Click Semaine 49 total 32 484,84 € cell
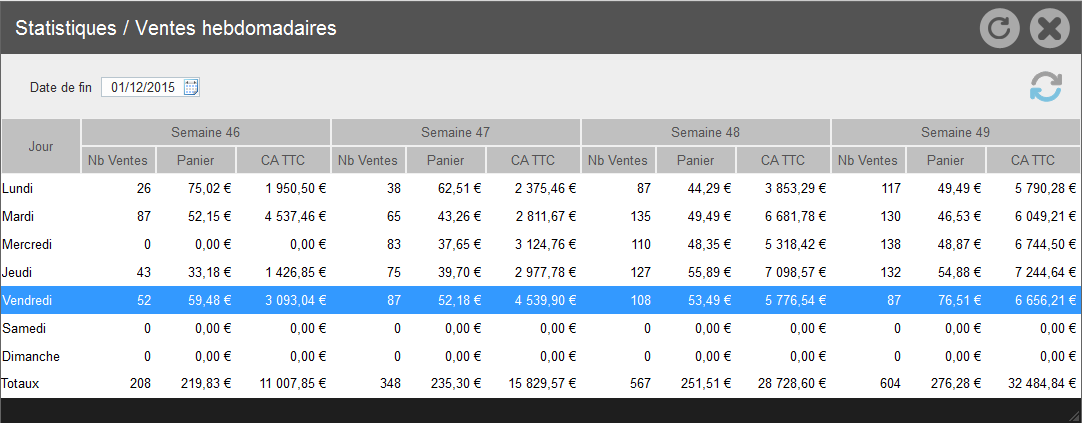 click(x=1033, y=384)
